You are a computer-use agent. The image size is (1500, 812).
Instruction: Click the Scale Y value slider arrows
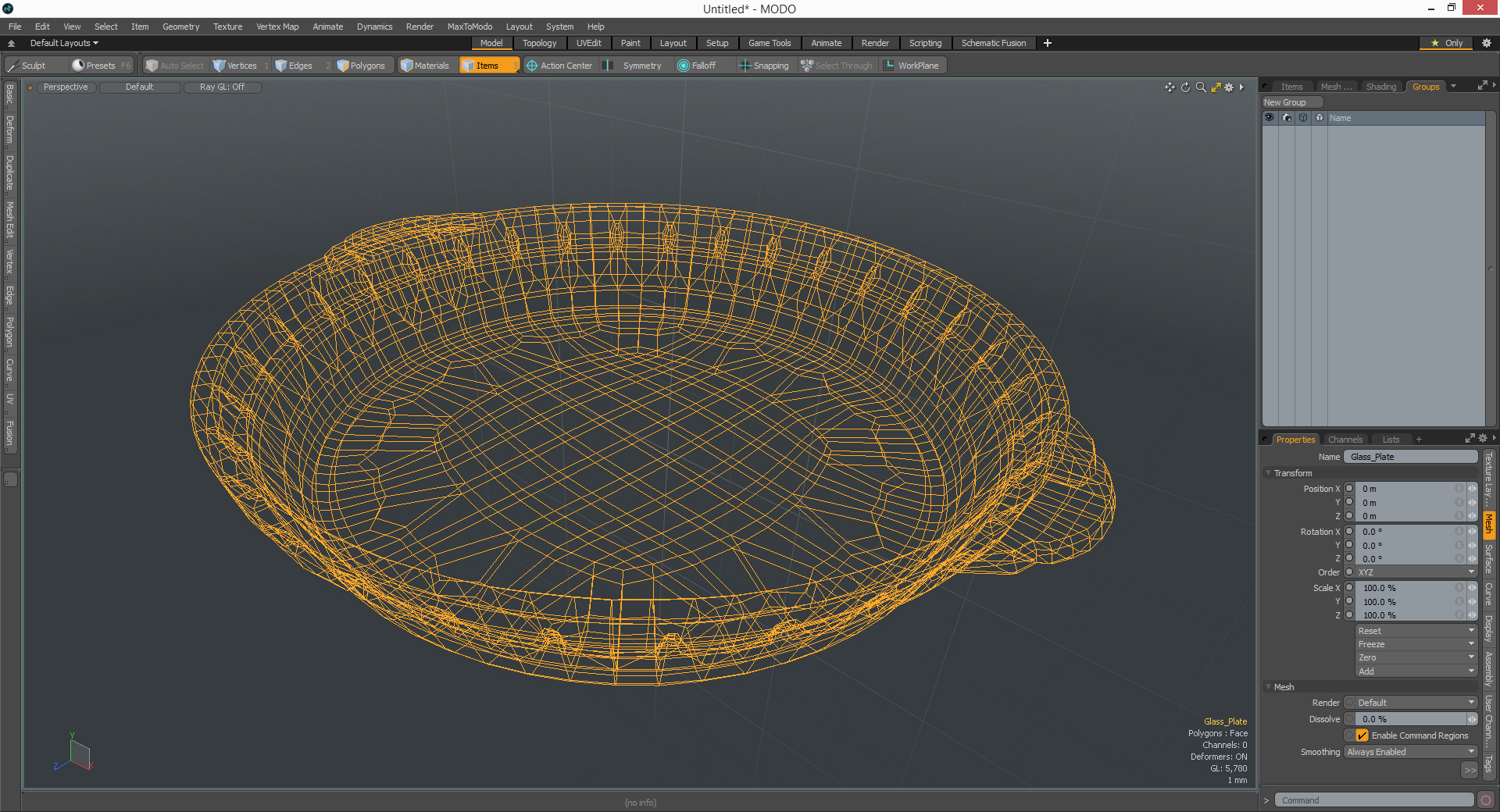click(1473, 601)
